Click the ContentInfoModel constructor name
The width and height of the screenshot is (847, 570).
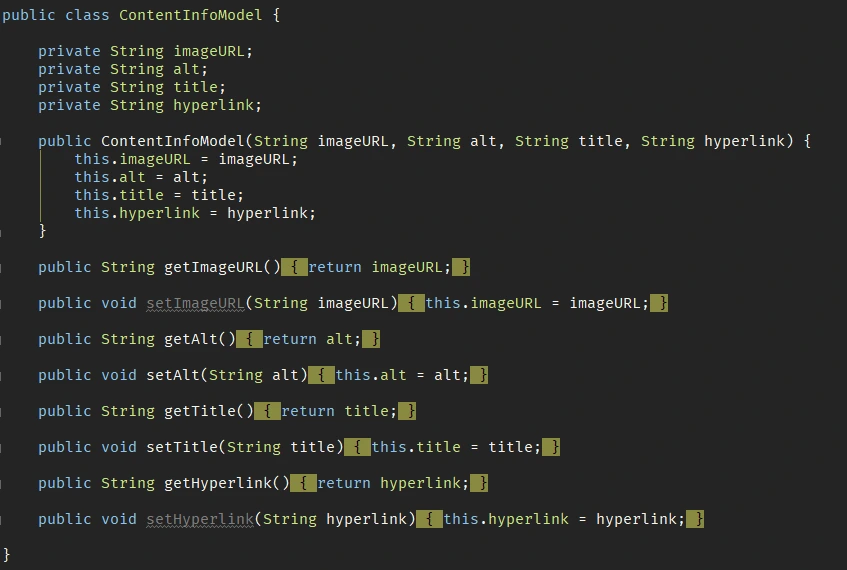coord(173,141)
